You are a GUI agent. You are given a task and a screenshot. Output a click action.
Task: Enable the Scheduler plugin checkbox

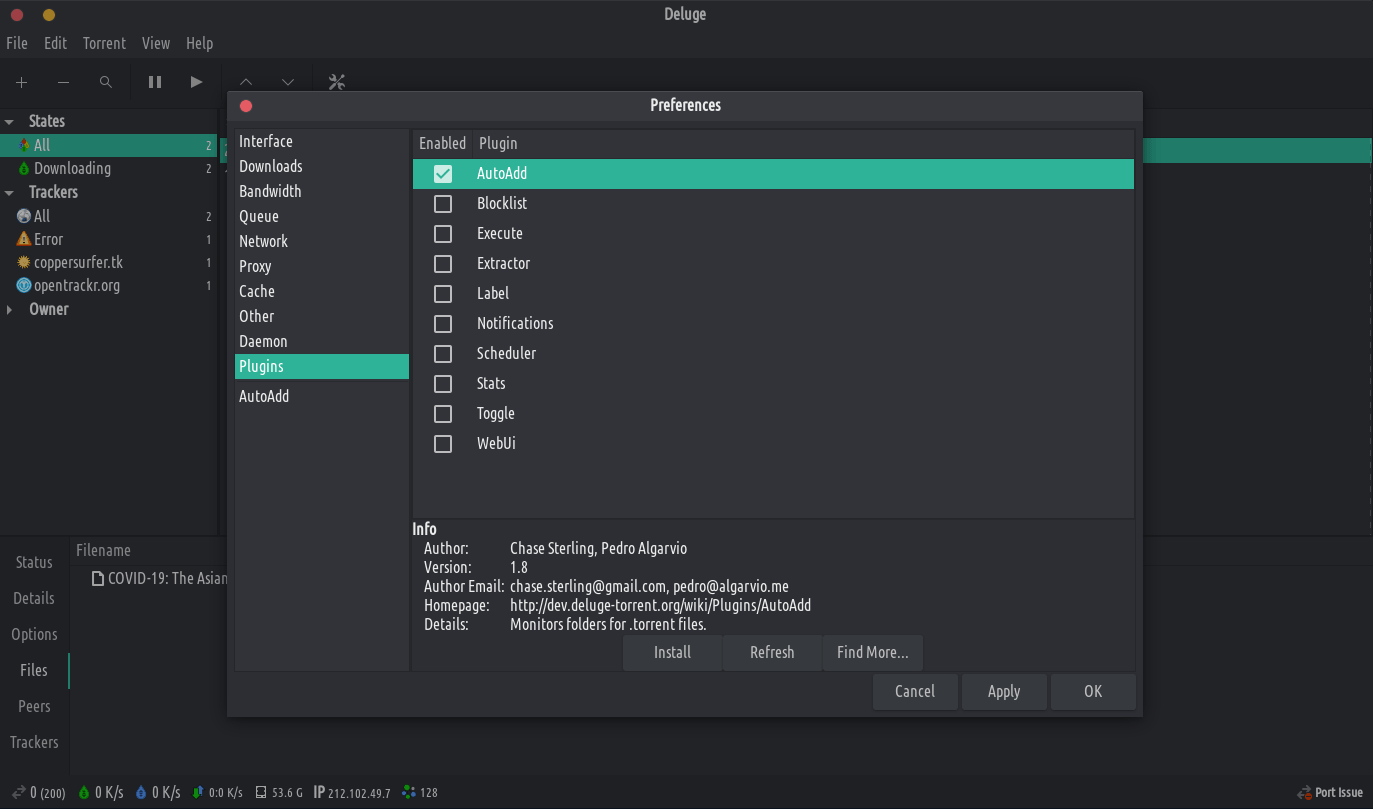pos(443,353)
